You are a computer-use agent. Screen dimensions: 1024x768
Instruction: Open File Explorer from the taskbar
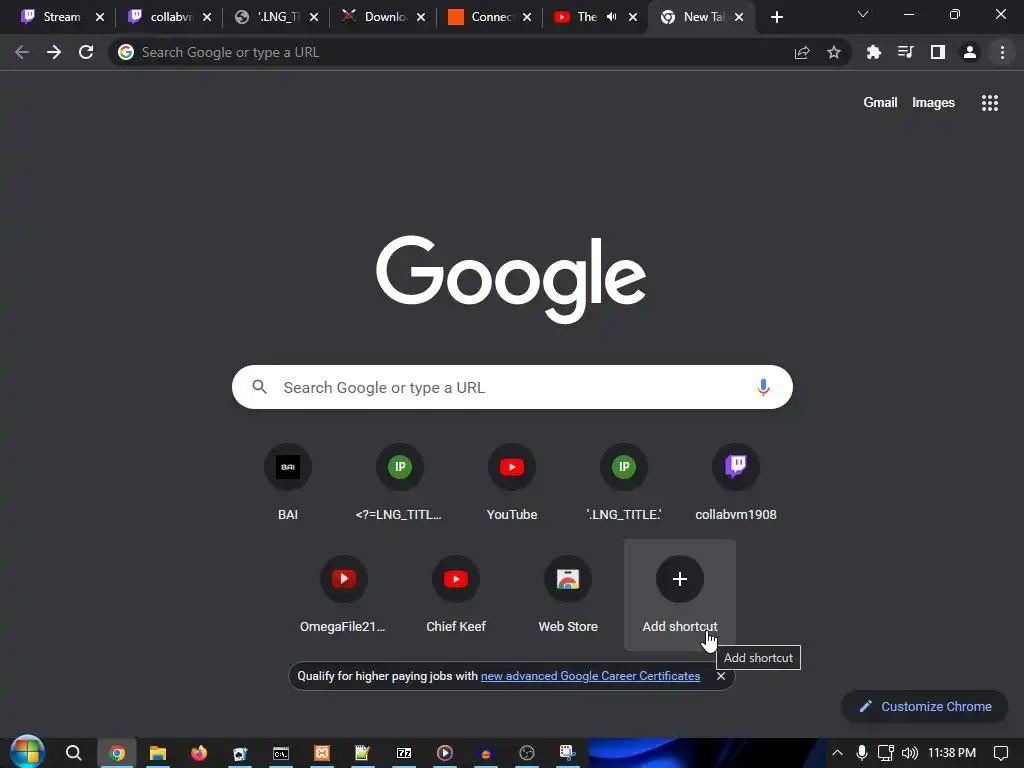click(157, 753)
